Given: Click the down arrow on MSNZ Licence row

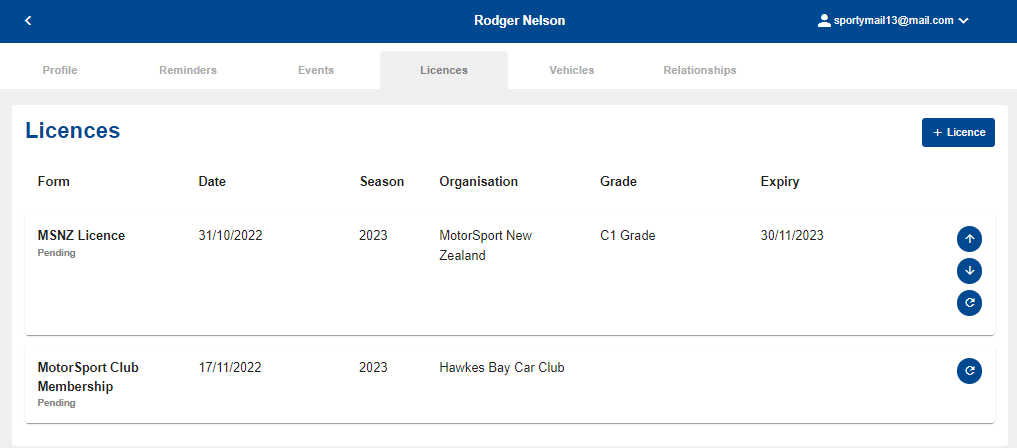Looking at the screenshot, I should click(x=969, y=271).
